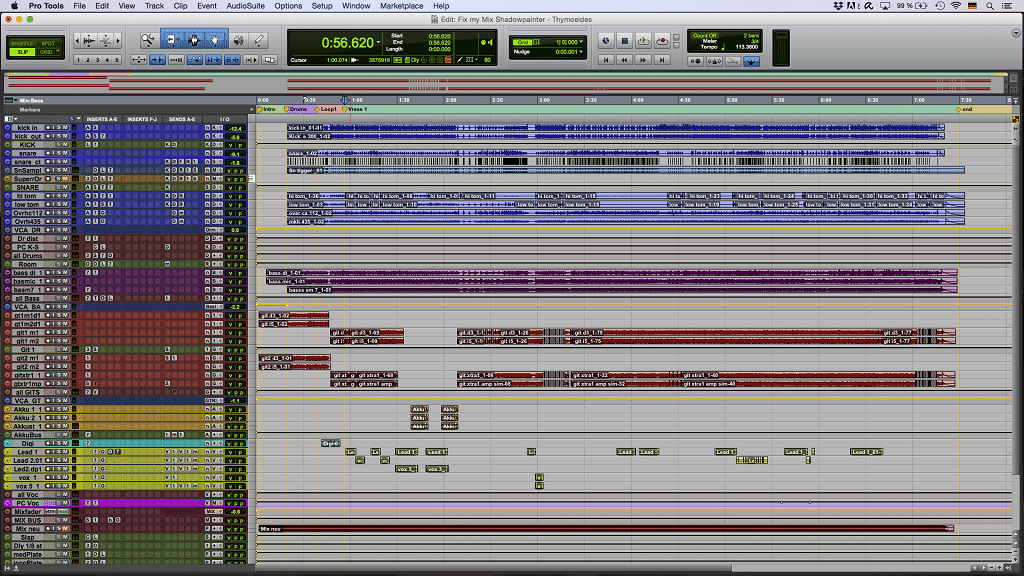
Task: Record-enable the snare track
Action: click(x=48, y=153)
